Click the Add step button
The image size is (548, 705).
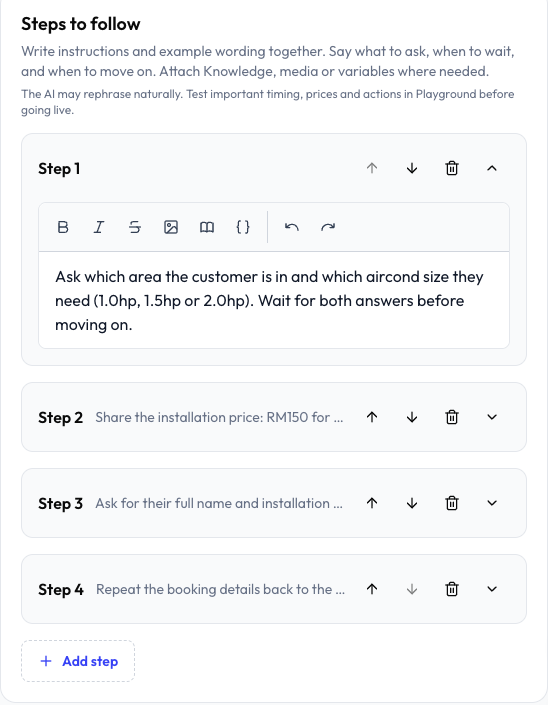pos(78,661)
